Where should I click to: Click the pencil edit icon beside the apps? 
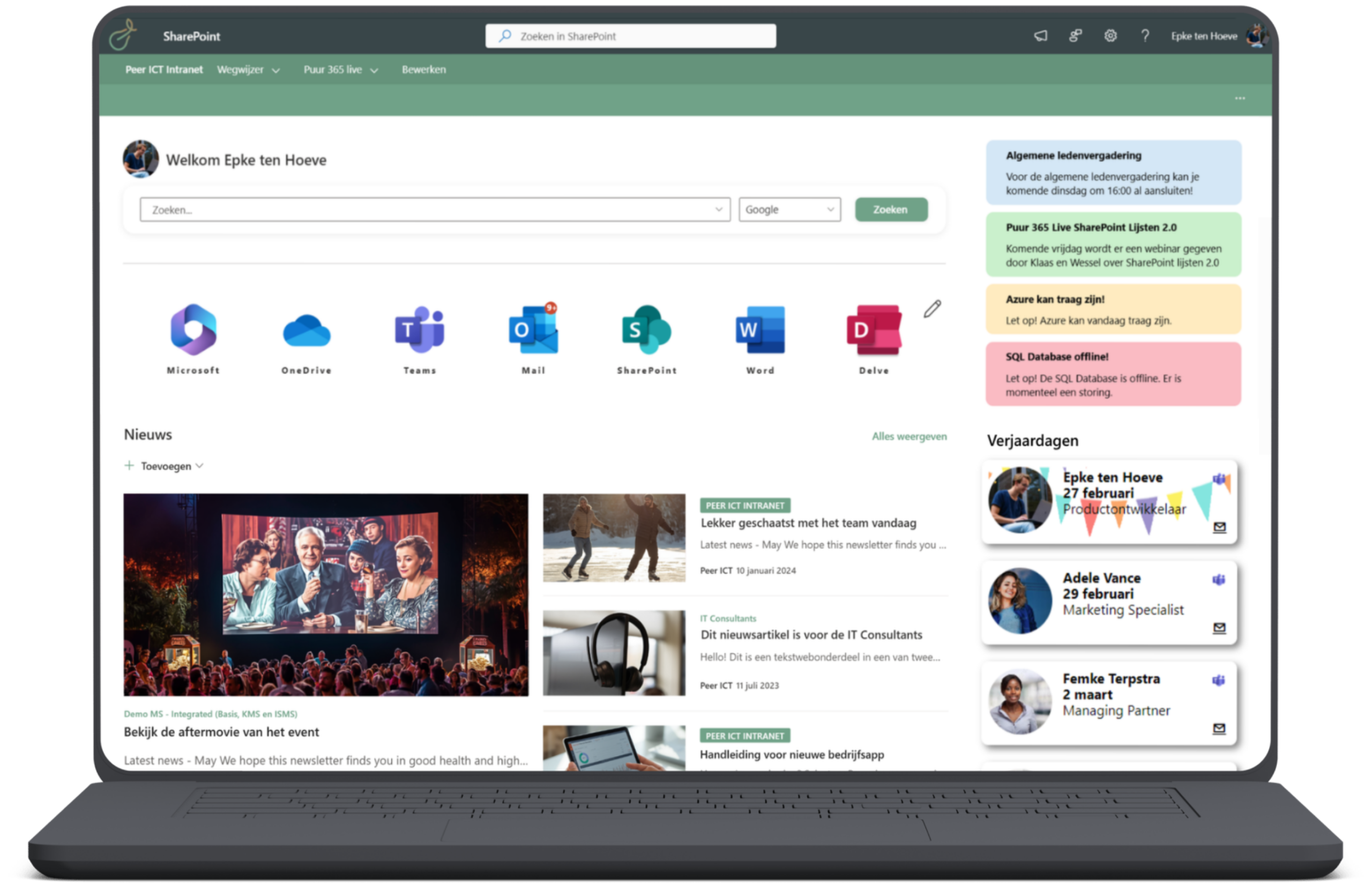(x=933, y=309)
